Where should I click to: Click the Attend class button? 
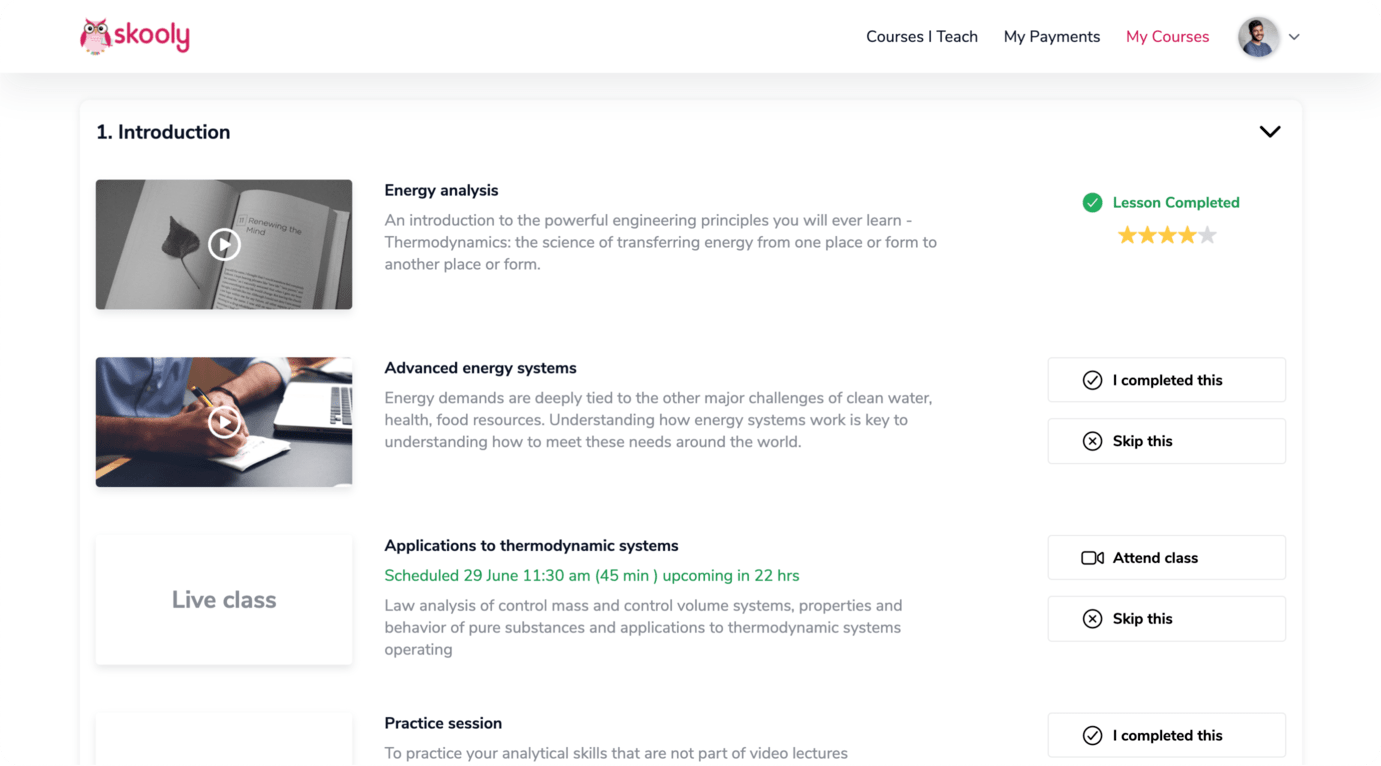click(1166, 557)
